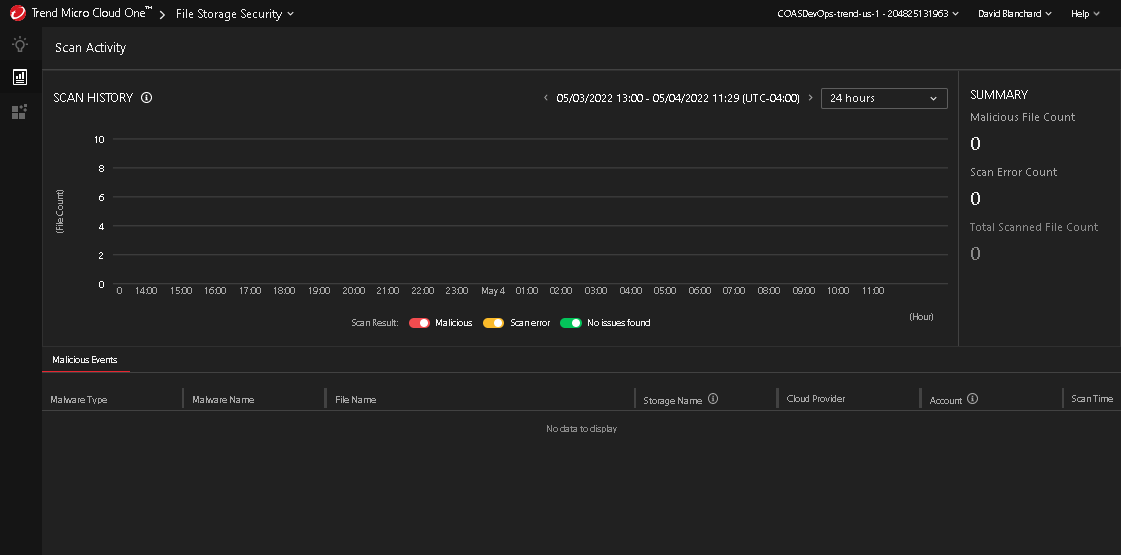Click the Trend Micro logo icon
This screenshot has width=1121, height=555.
[x=17, y=14]
